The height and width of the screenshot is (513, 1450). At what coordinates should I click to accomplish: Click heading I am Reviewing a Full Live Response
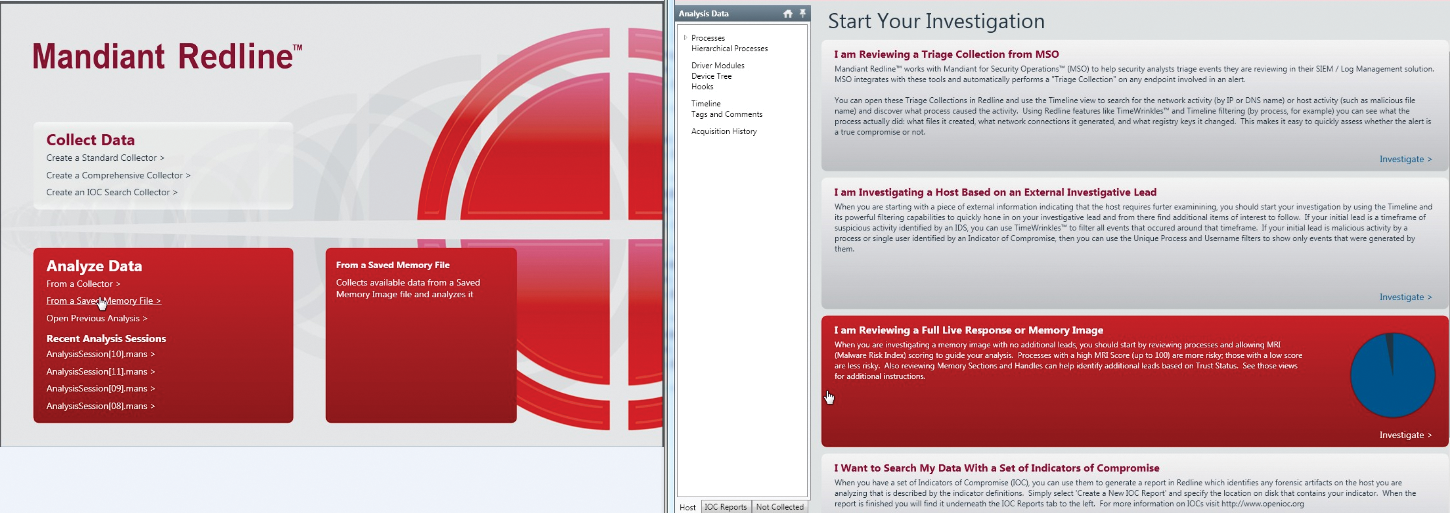[x=968, y=330]
